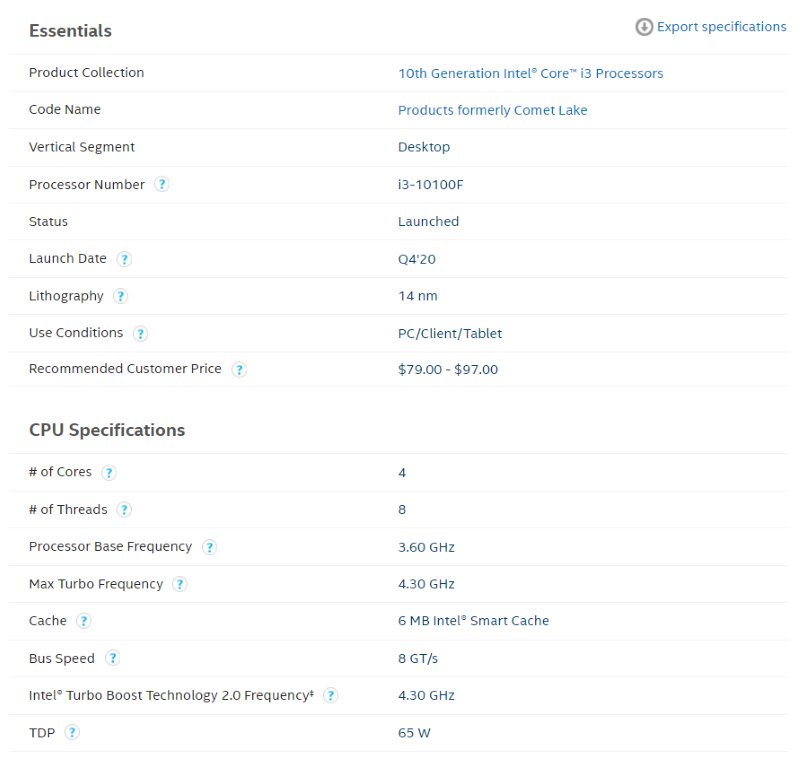This screenshot has height=760, width=800.
Task: Open 10th Generation Intel Core i3 Processors link
Action: point(531,73)
